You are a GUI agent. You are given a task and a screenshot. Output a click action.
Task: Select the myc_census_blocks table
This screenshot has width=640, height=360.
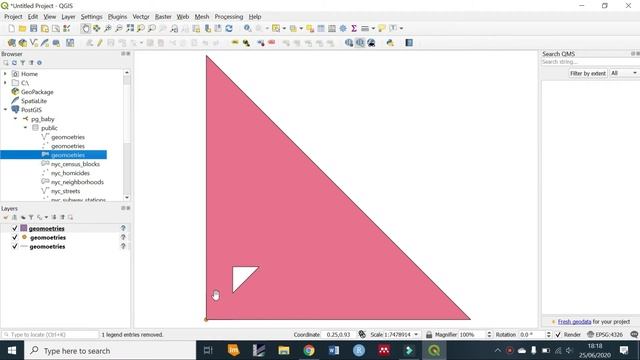coord(75,164)
